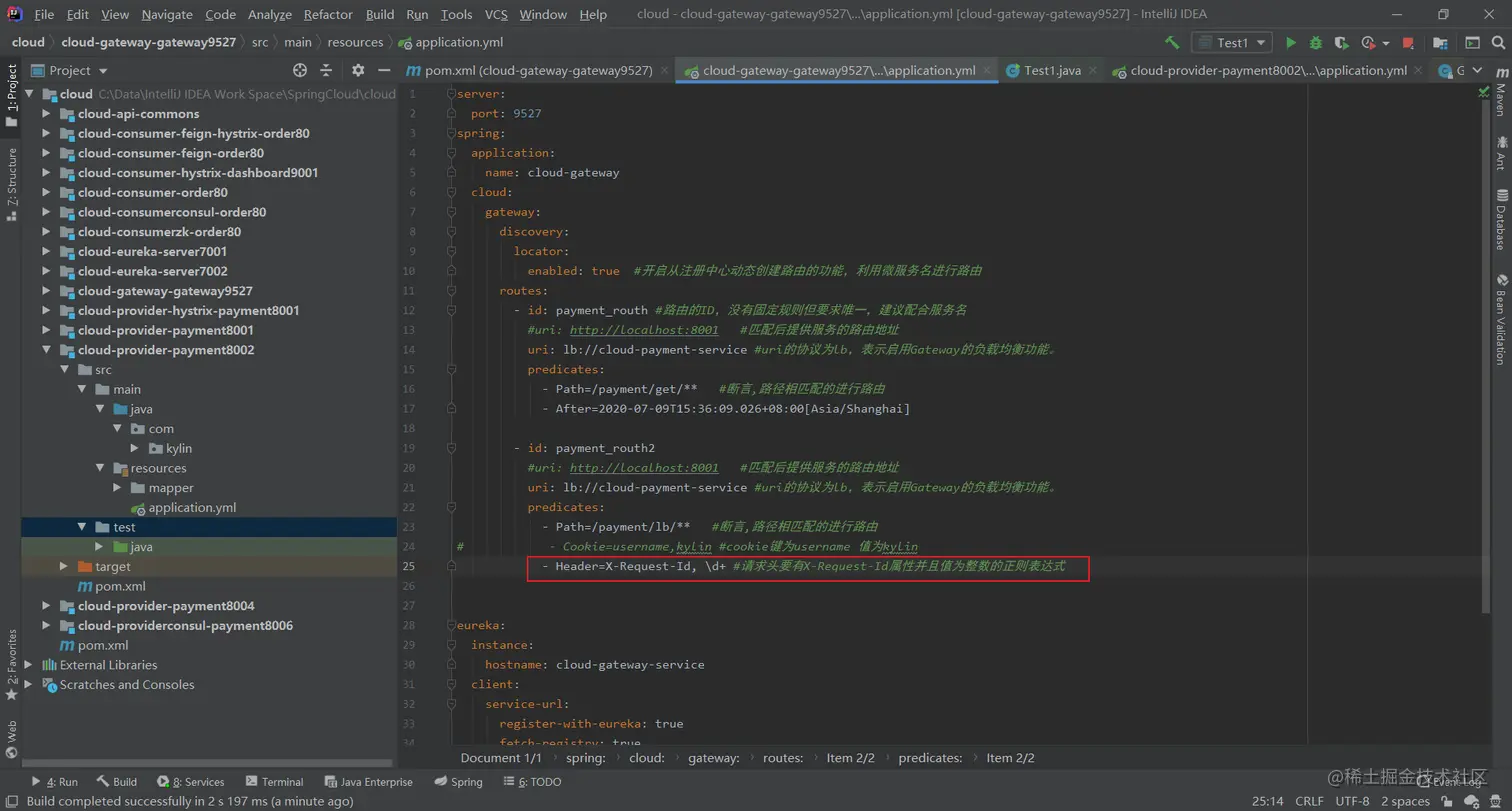Stop the process with red square icon

(x=1408, y=43)
